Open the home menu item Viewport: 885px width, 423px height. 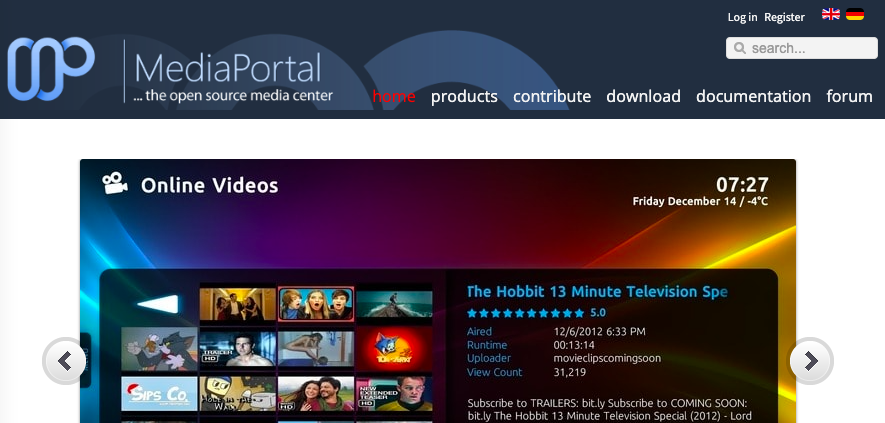point(394,97)
